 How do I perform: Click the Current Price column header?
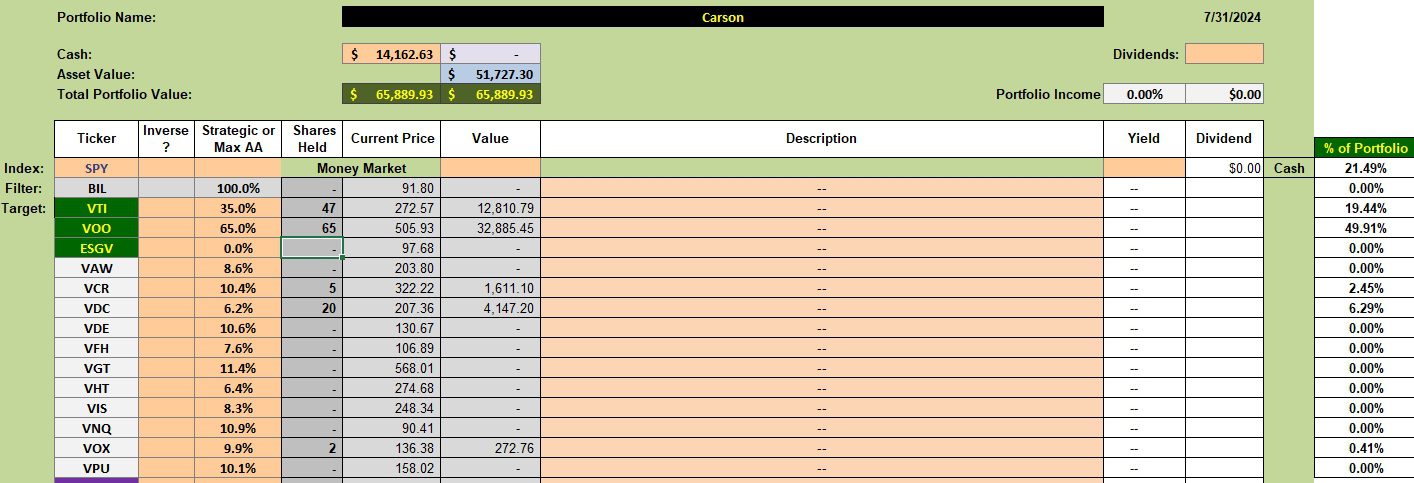point(391,139)
